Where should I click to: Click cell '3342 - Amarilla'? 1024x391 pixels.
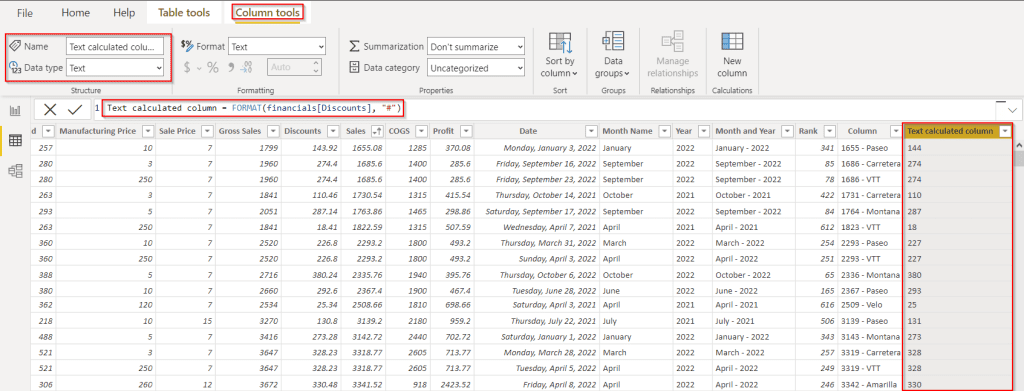(x=869, y=385)
